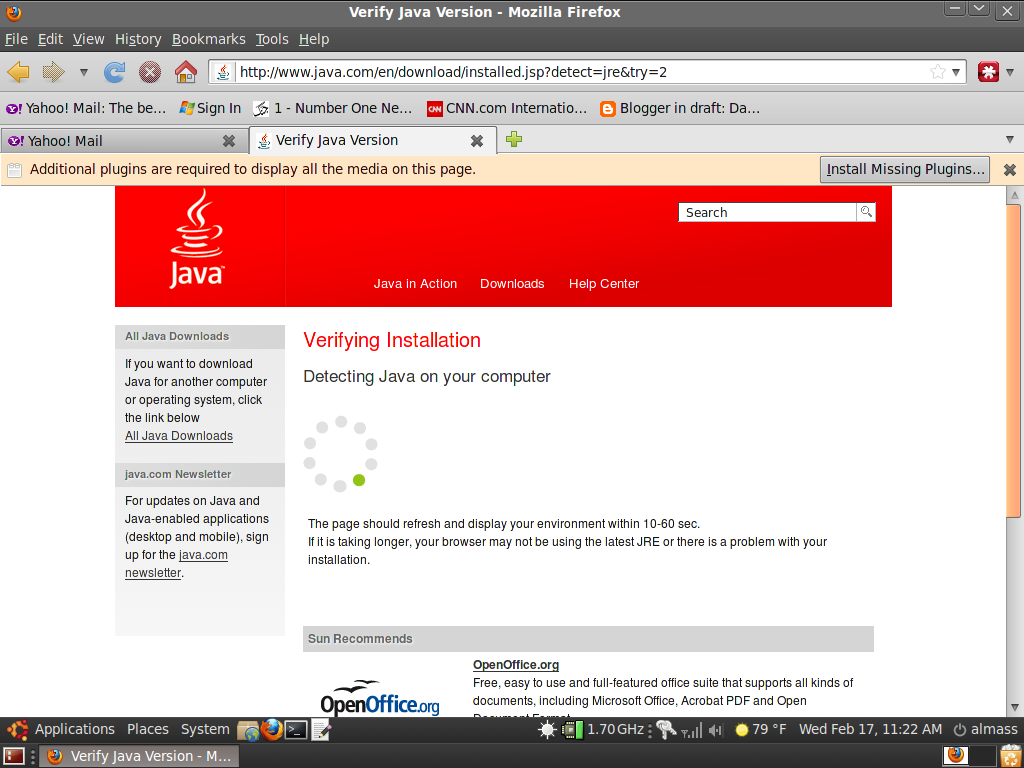Open the System menu in the panel
Screen dimensions: 1024x768
[x=205, y=729]
